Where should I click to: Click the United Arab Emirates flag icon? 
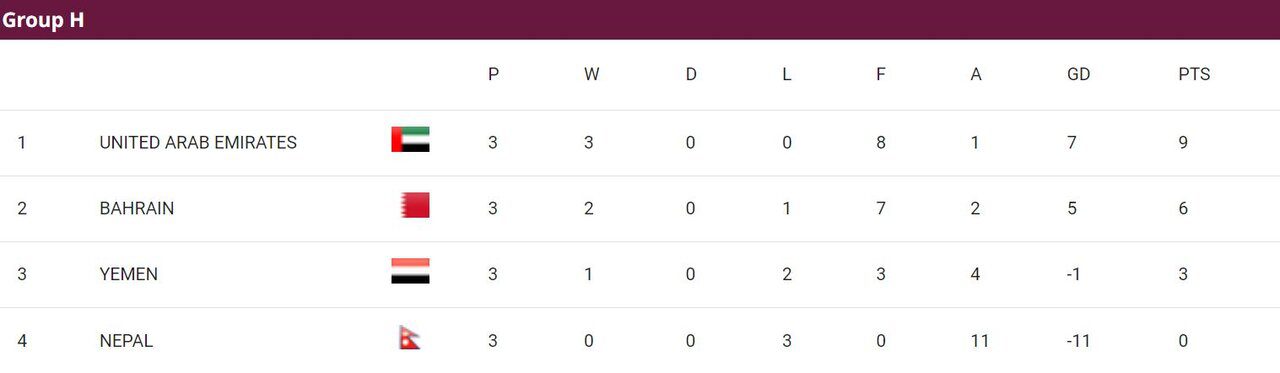coord(410,139)
